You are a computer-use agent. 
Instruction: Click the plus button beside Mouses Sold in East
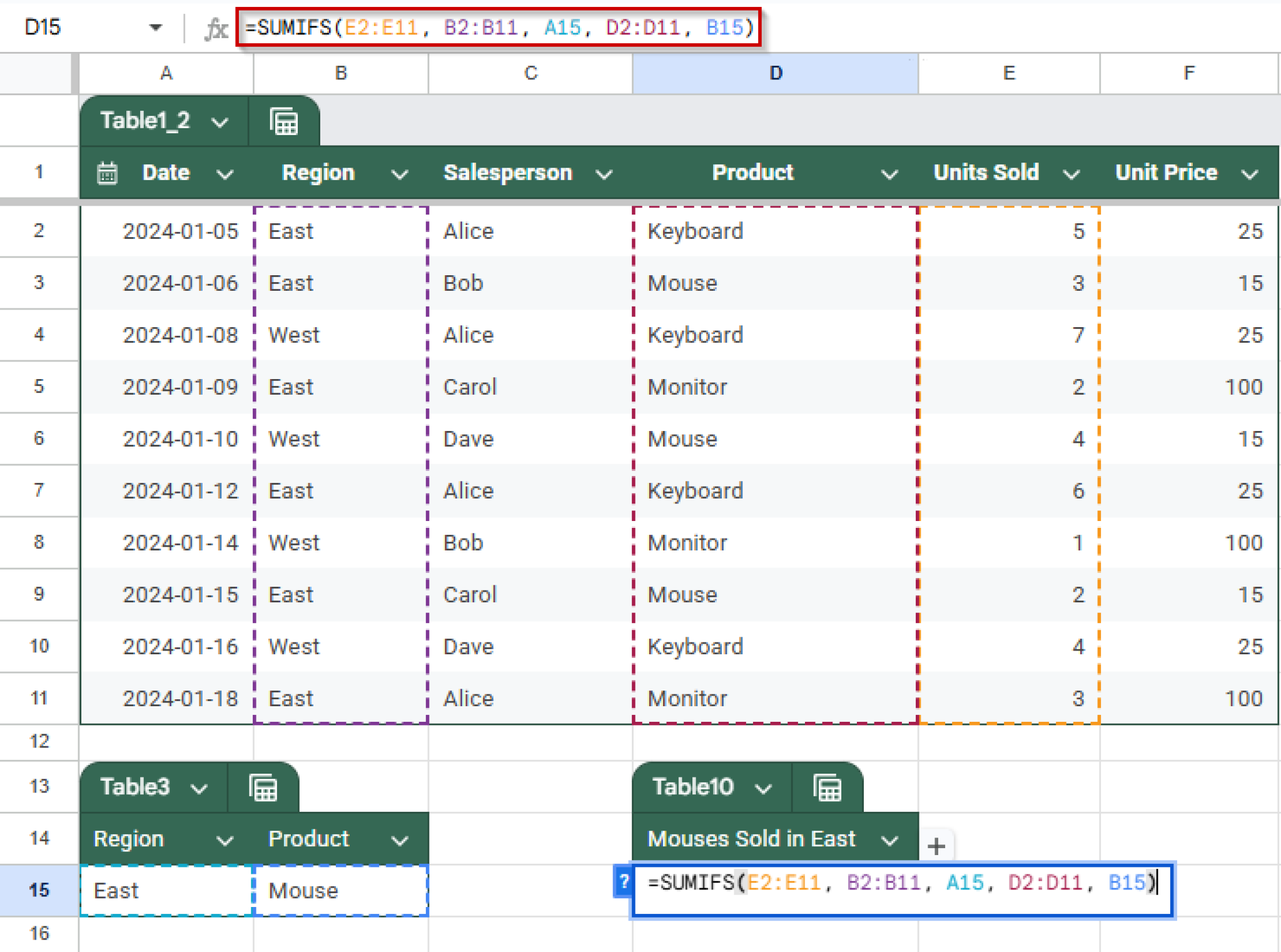(936, 846)
